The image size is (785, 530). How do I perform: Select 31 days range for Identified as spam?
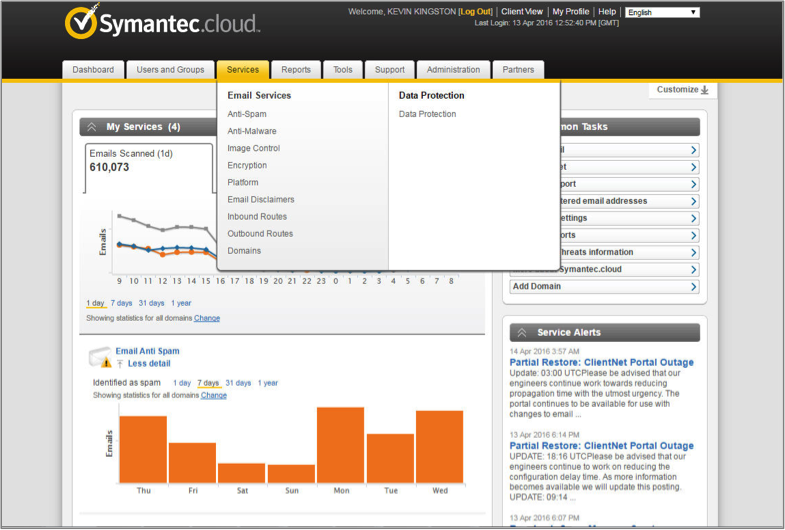click(x=238, y=383)
